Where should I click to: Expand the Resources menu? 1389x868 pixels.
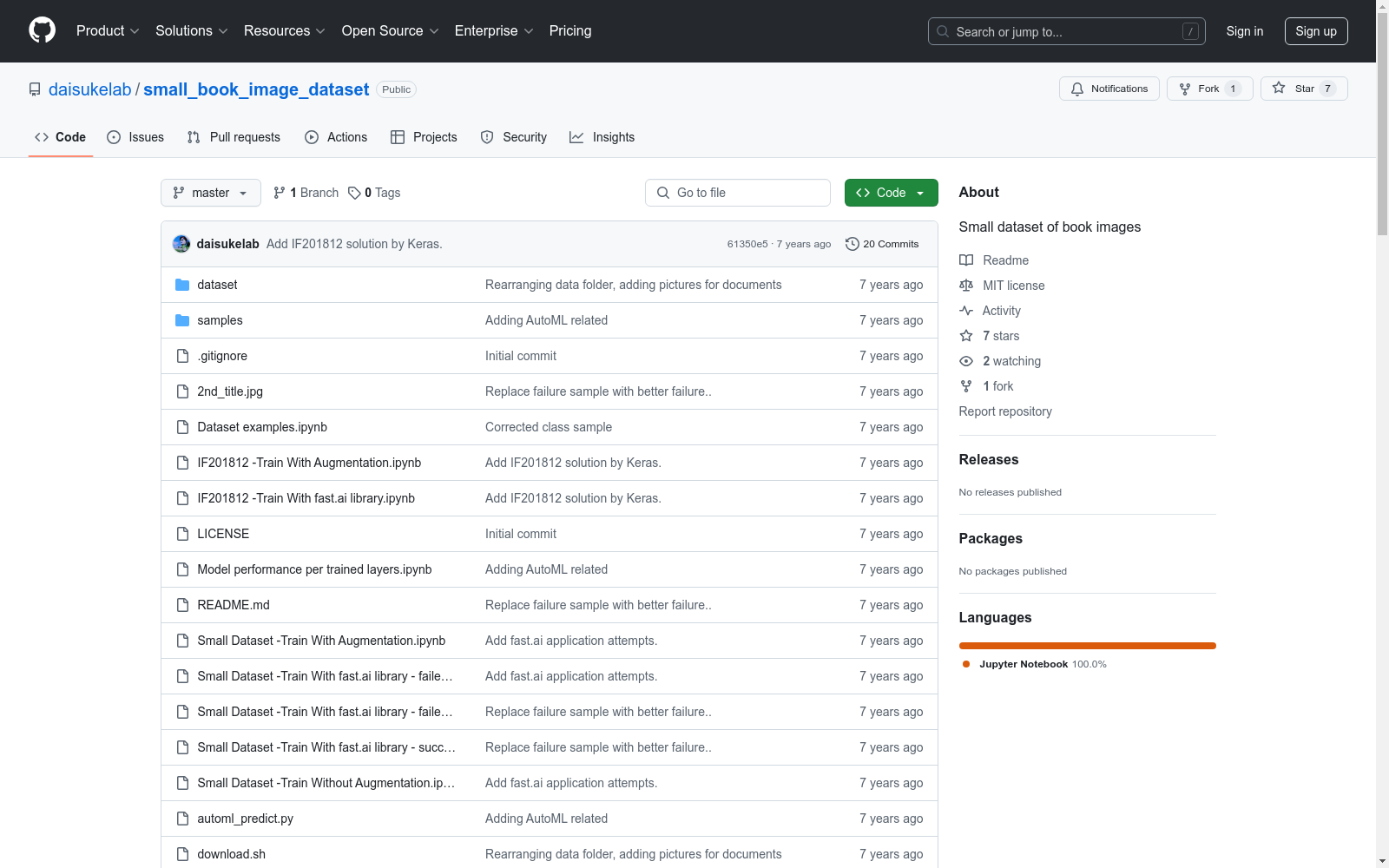click(x=285, y=31)
